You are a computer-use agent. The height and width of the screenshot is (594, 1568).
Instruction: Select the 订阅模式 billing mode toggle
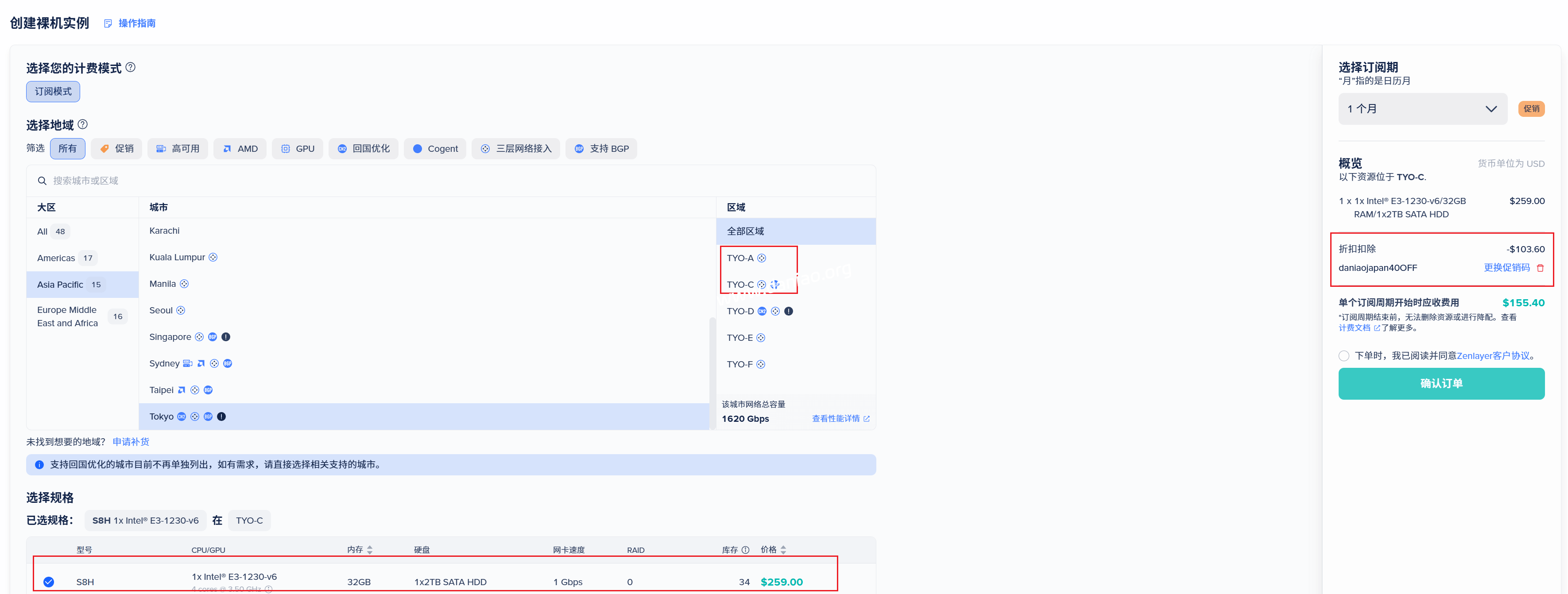click(x=53, y=91)
